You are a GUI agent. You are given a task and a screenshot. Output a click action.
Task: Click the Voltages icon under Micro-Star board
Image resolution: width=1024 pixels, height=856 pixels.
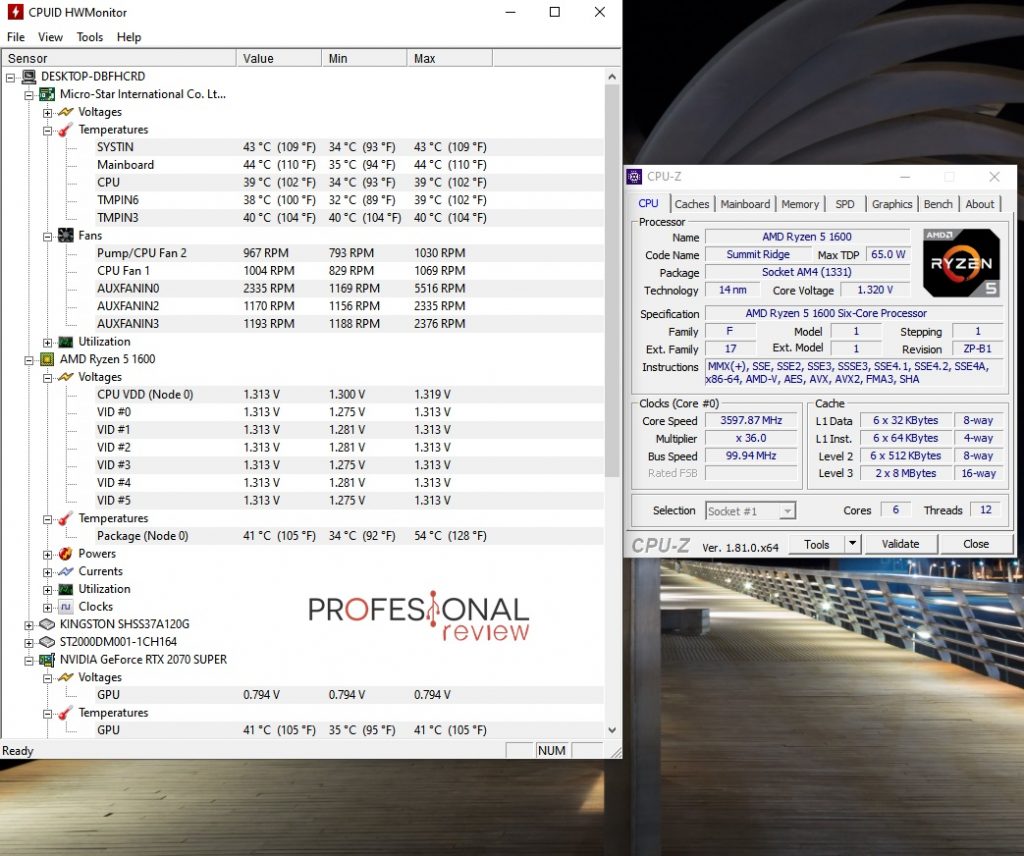pyautogui.click(x=65, y=112)
